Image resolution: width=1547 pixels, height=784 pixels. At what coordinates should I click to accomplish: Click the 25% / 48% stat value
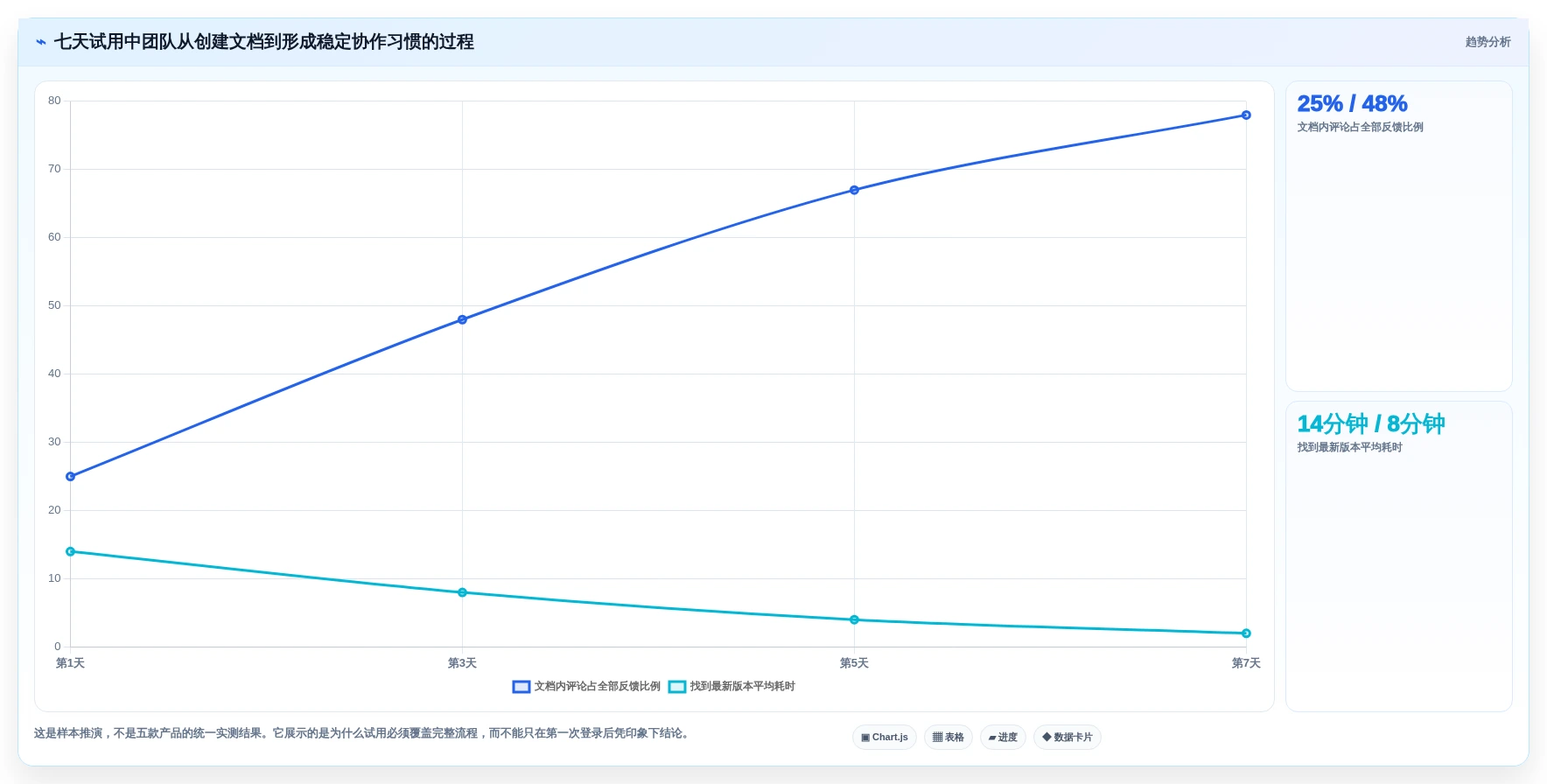coord(1352,104)
